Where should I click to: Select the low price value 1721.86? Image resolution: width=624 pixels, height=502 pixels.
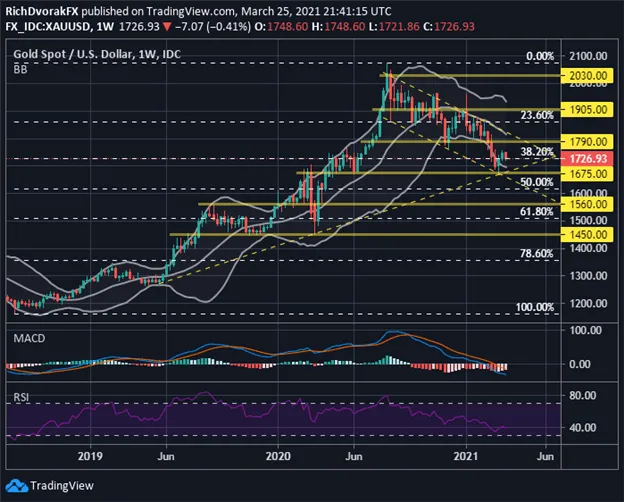(399, 27)
